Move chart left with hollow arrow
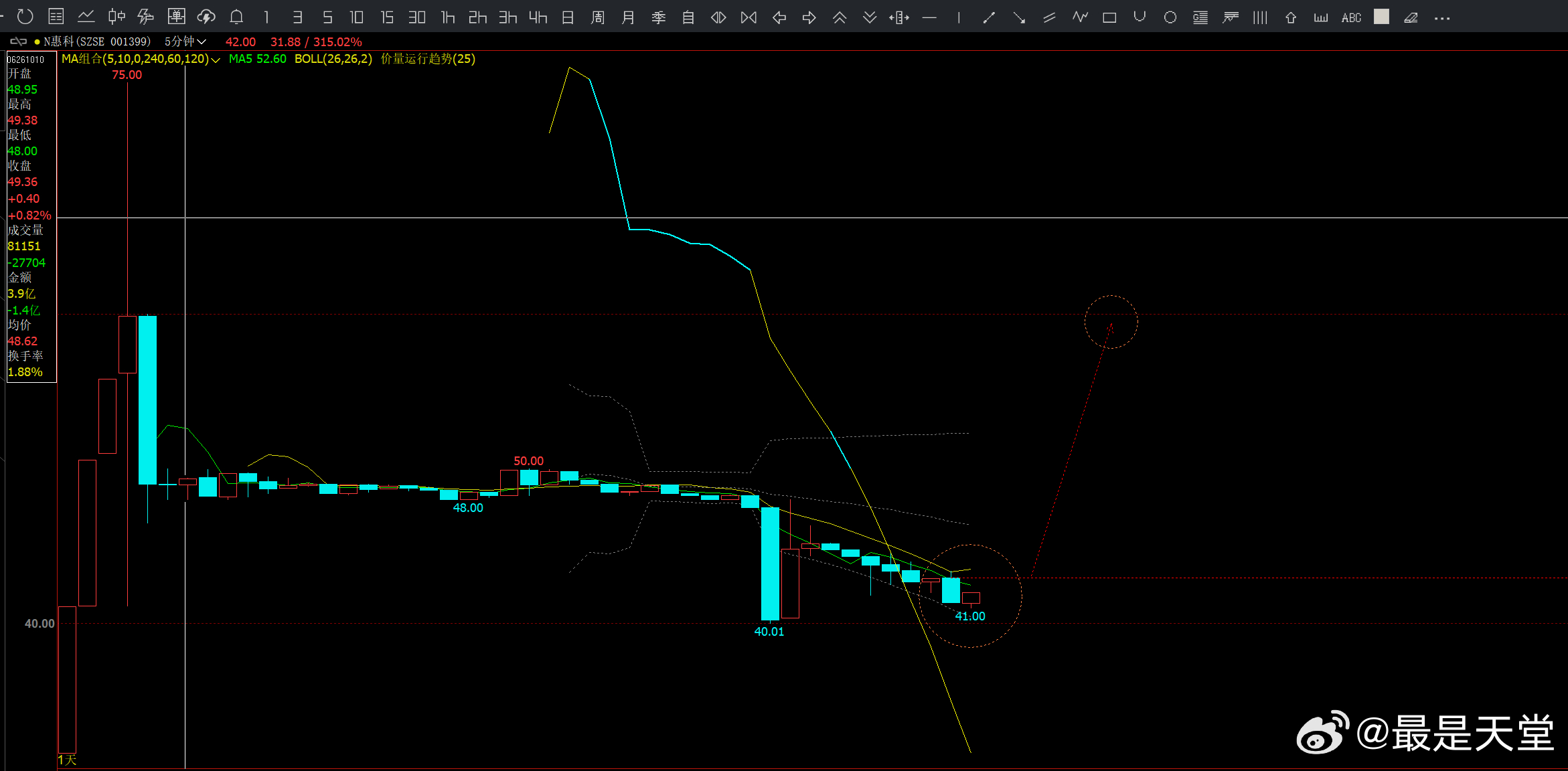The width and height of the screenshot is (1568, 771). click(x=779, y=17)
